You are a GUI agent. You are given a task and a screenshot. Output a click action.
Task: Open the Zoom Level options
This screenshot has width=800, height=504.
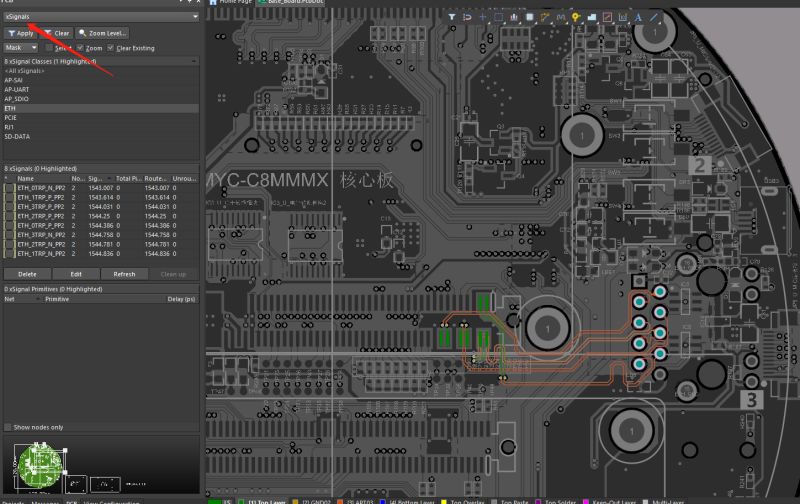(x=102, y=33)
